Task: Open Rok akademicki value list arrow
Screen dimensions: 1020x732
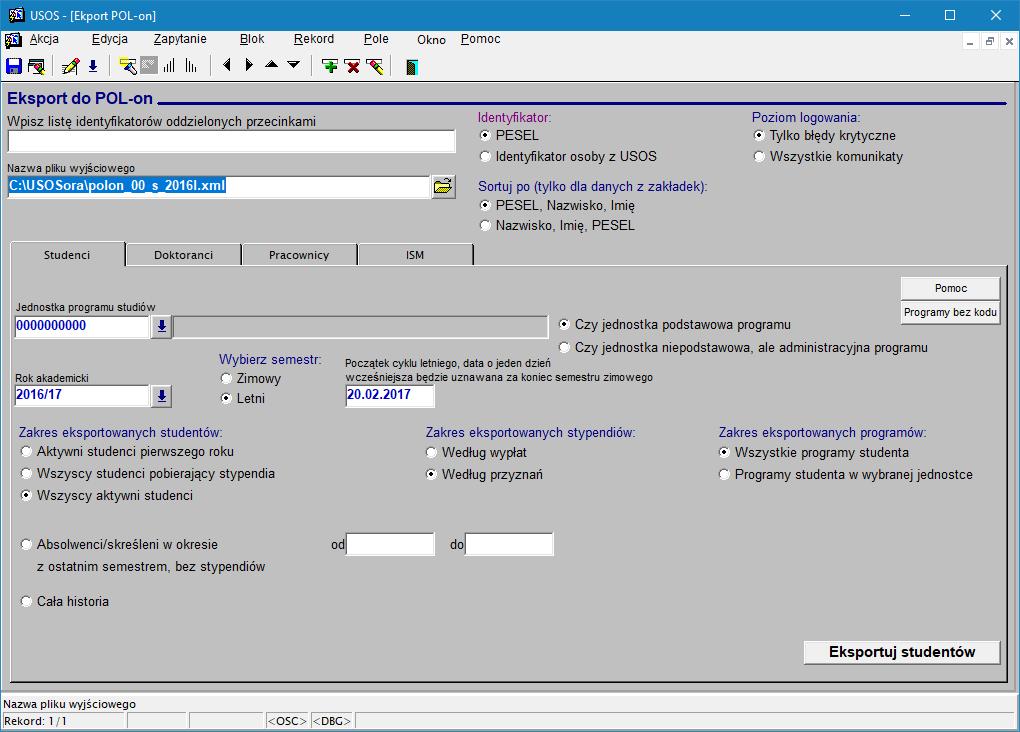Action: pyautogui.click(x=161, y=396)
